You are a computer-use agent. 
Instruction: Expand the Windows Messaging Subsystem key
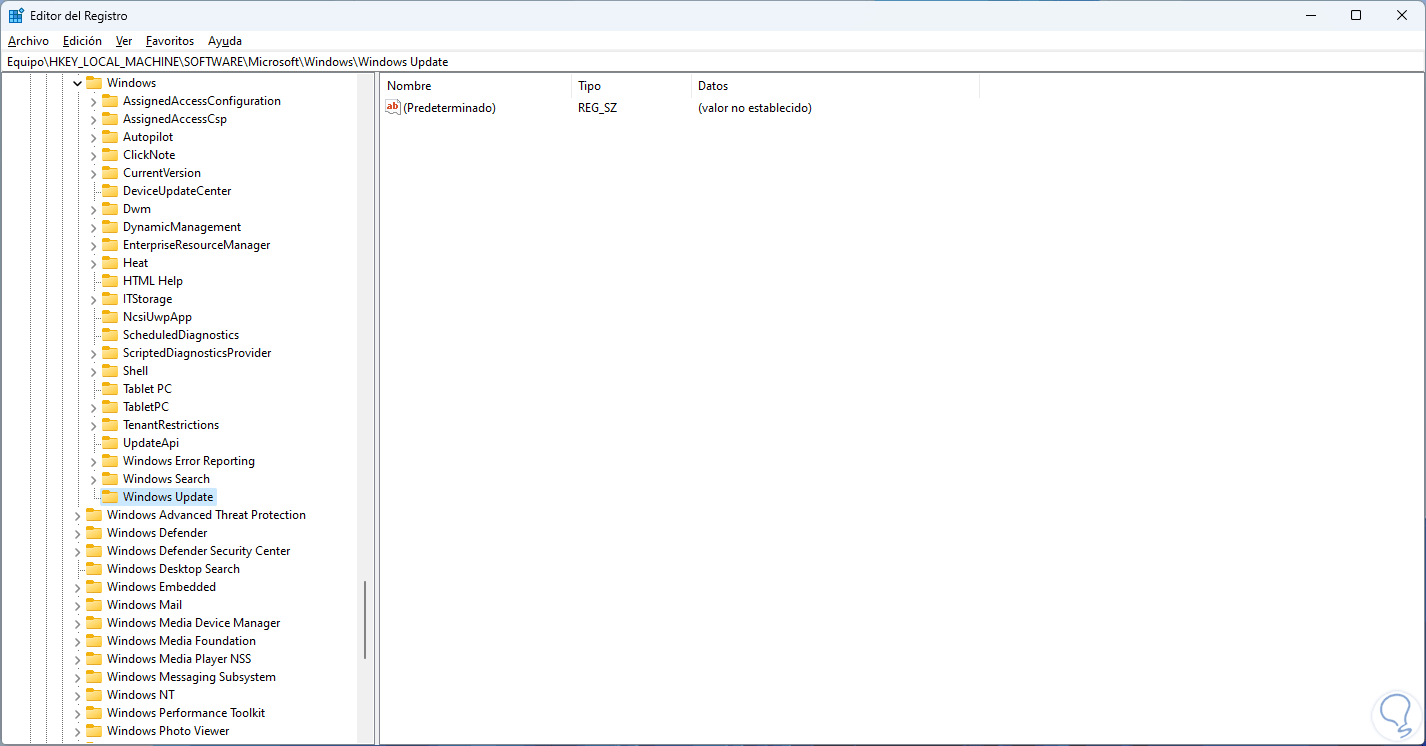point(78,677)
